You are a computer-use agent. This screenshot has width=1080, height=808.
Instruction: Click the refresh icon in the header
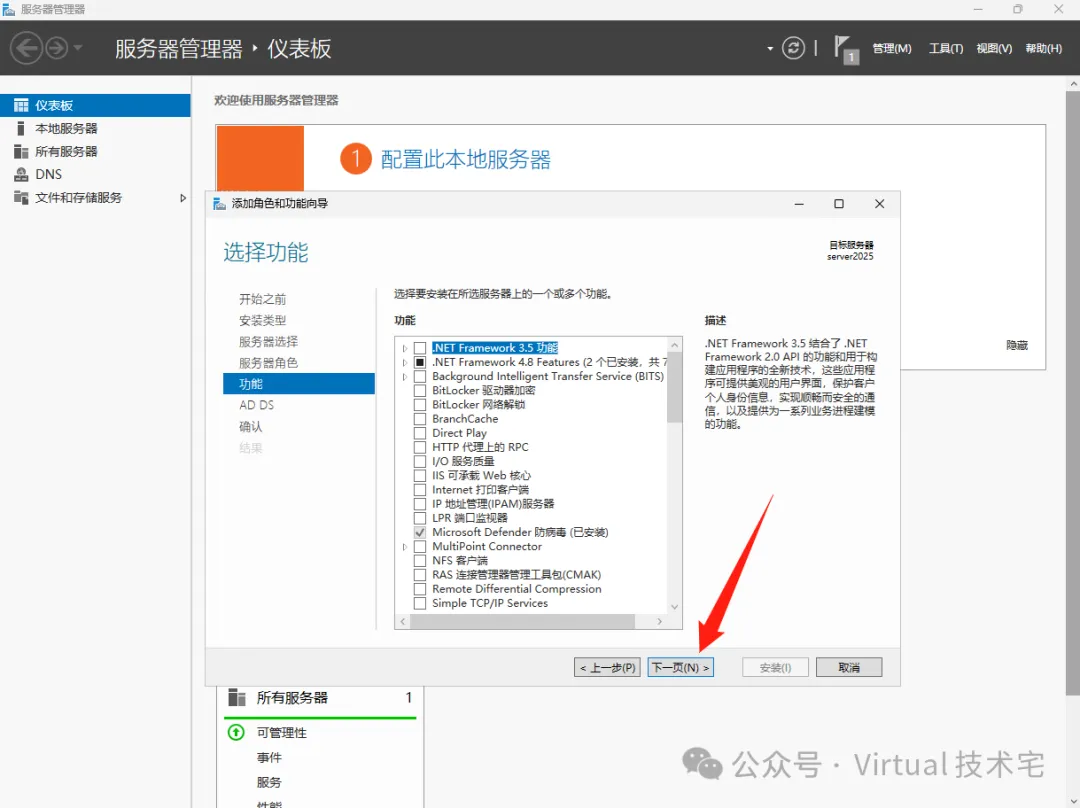793,48
